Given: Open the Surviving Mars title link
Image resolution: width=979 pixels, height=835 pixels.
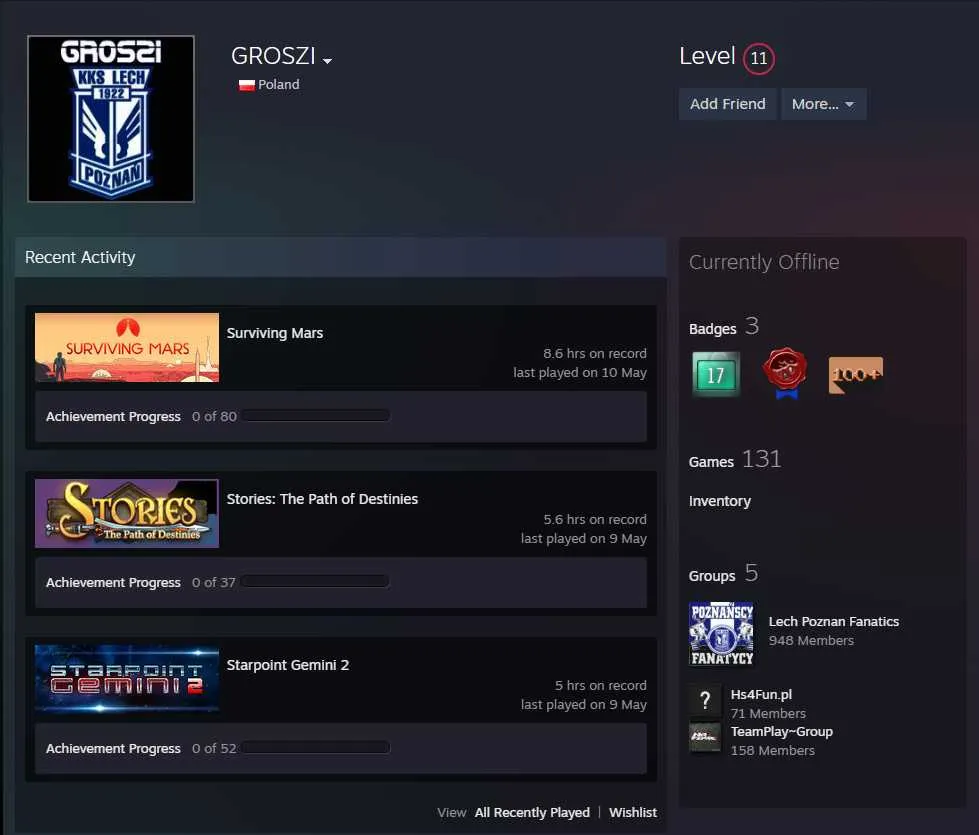Looking at the screenshot, I should point(275,333).
